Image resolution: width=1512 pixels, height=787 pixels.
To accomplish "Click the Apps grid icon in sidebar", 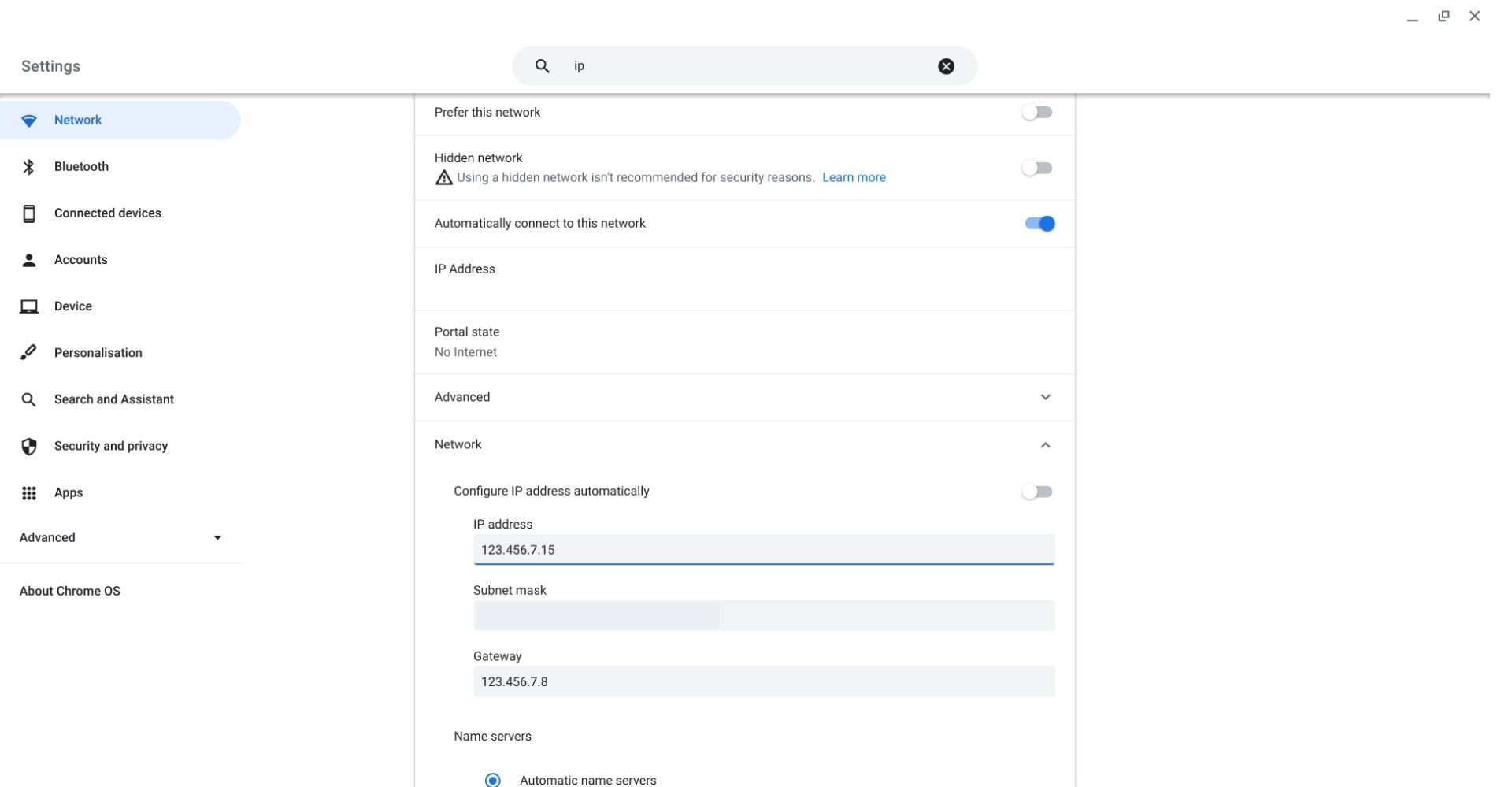I will [x=29, y=493].
